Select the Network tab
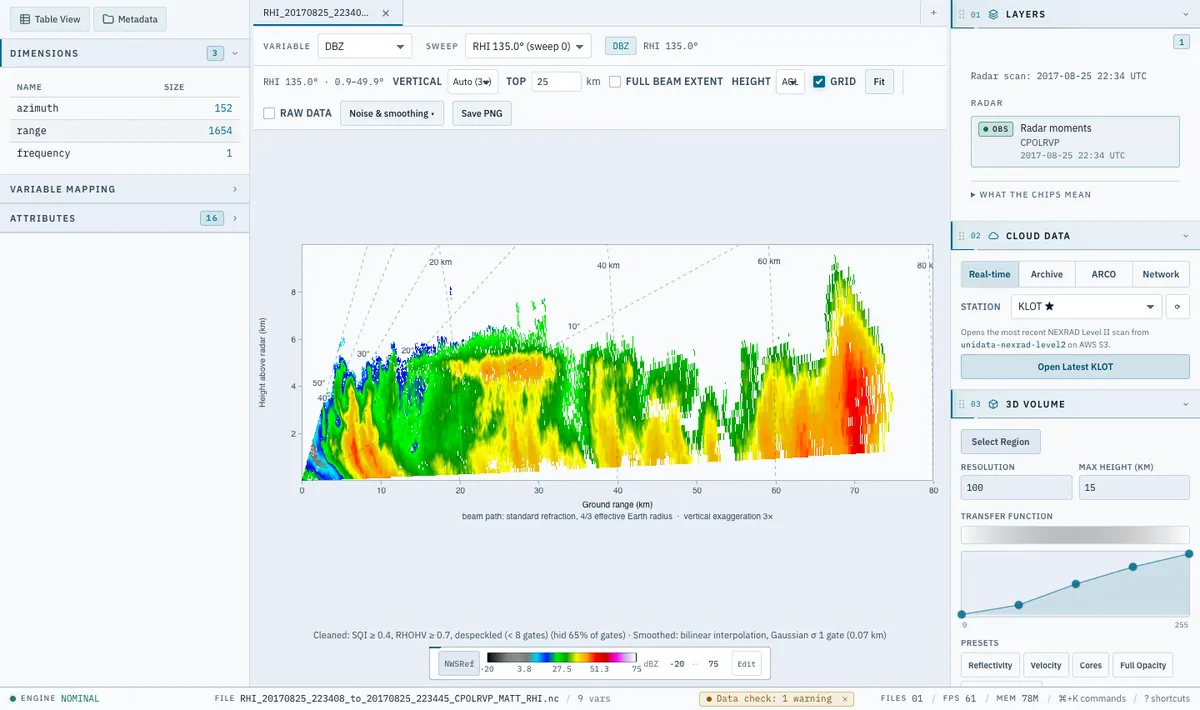The width and height of the screenshot is (1200, 710). coord(1161,274)
